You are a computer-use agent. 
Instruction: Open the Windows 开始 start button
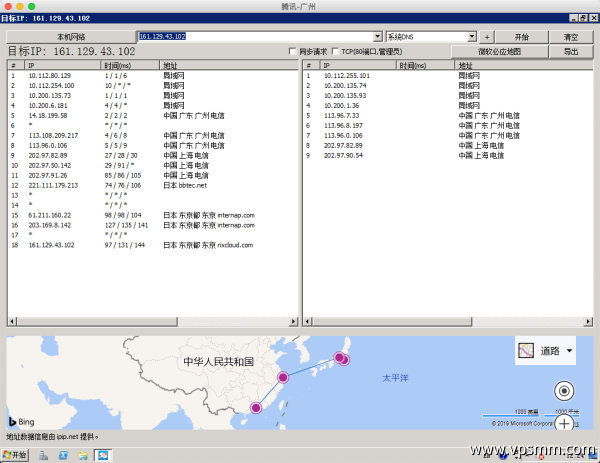(x=15, y=455)
